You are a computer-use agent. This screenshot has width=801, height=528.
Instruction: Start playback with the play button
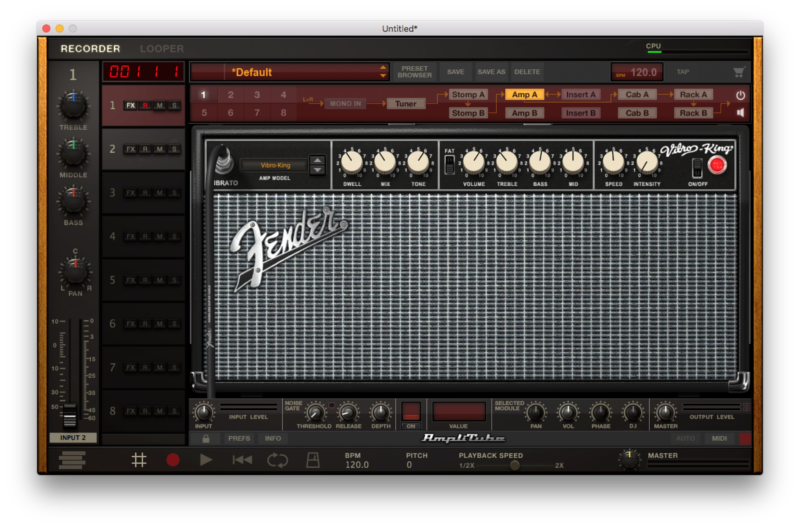click(206, 460)
